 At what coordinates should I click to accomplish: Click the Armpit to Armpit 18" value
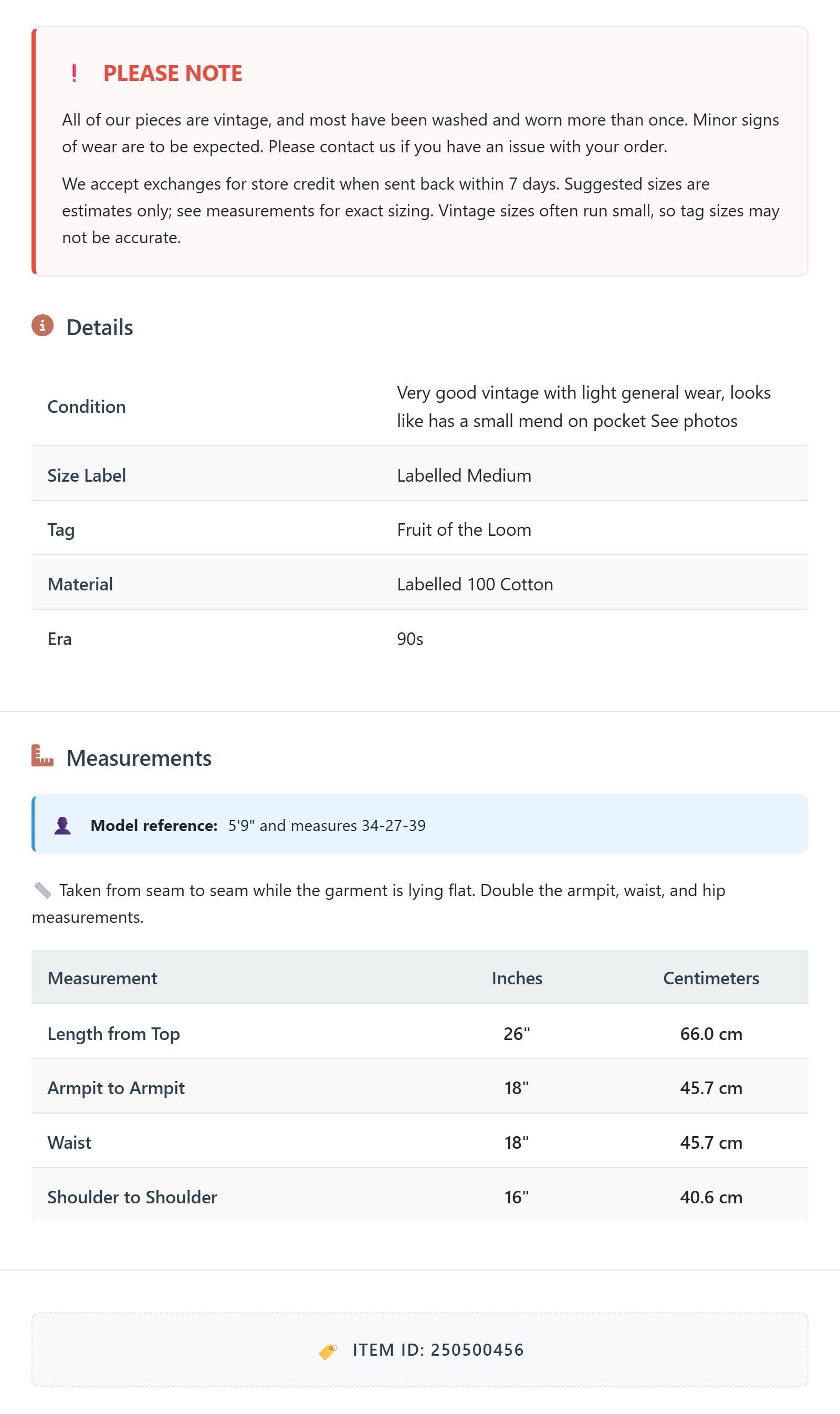pyautogui.click(x=517, y=1087)
